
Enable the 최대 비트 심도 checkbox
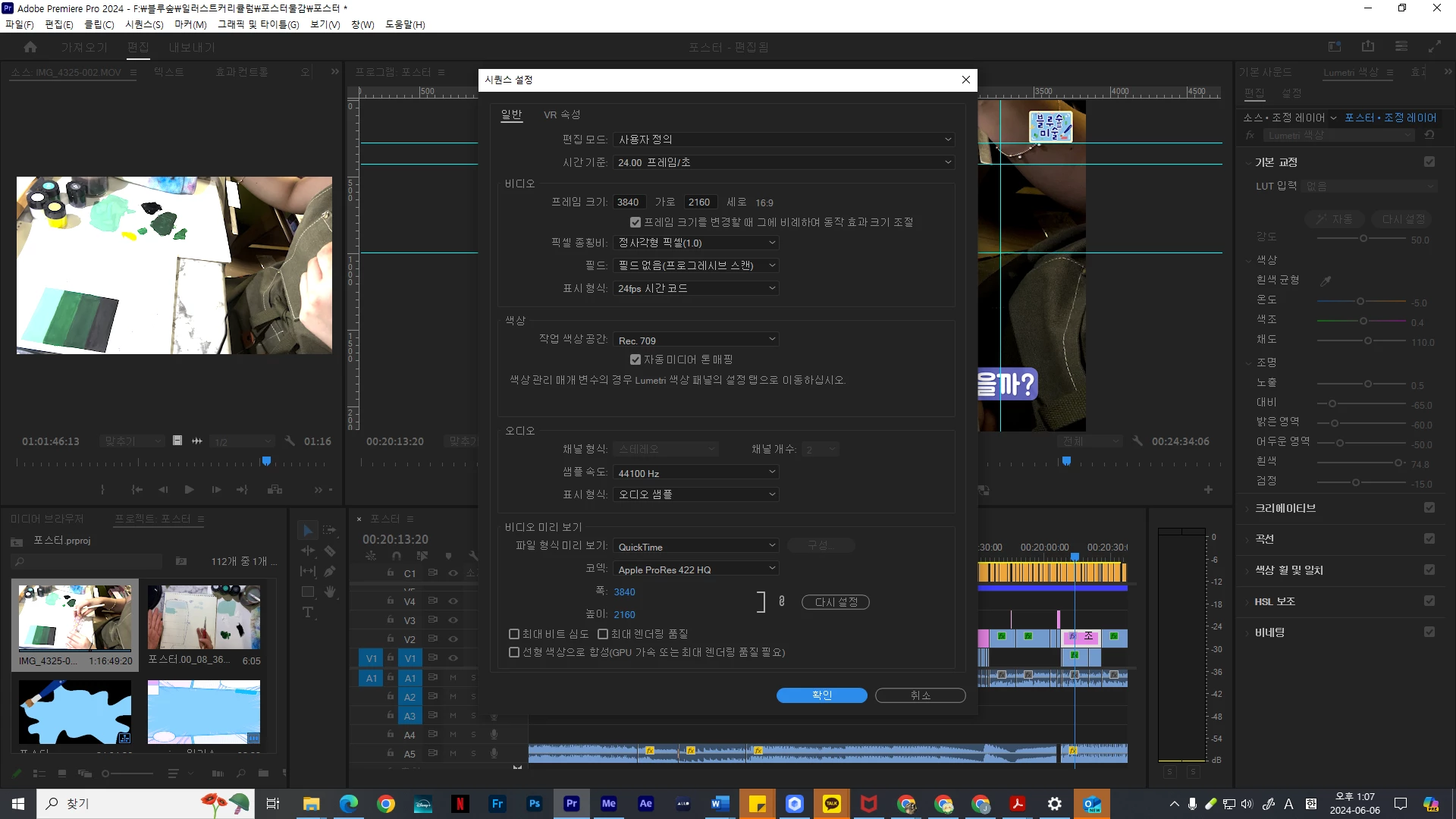point(514,634)
